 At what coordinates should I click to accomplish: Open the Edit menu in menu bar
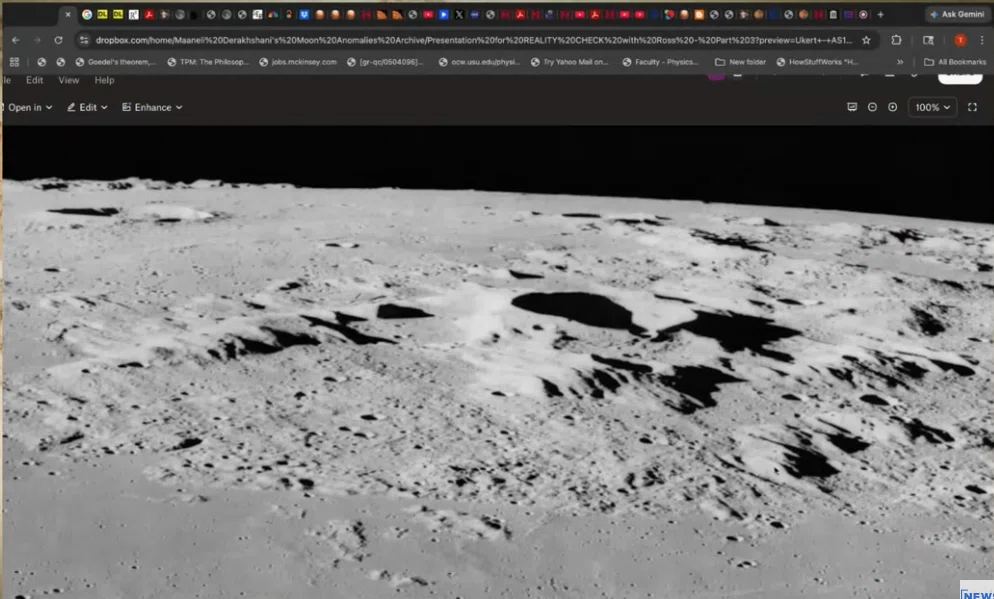click(x=34, y=80)
